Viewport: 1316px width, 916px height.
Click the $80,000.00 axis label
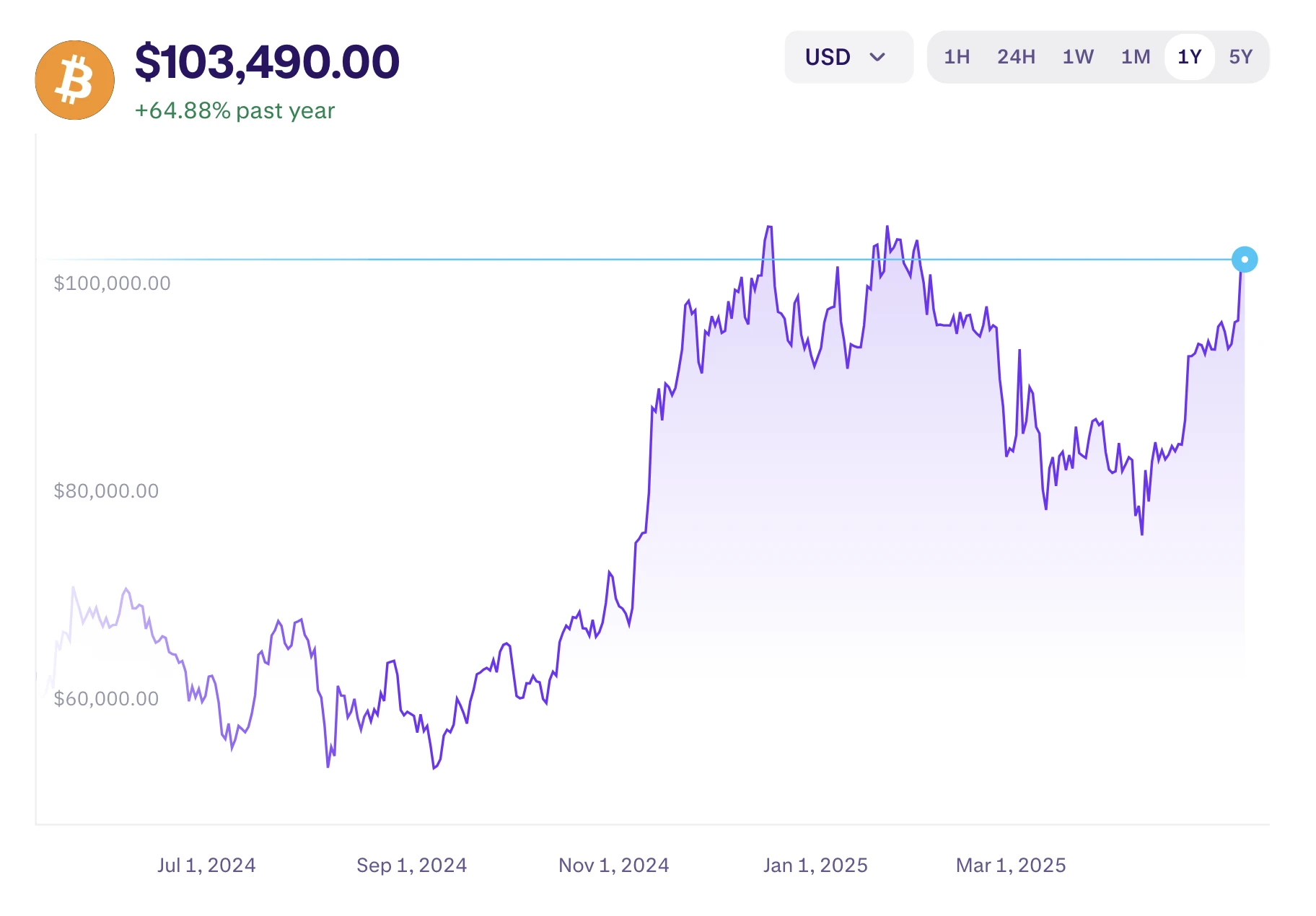click(x=106, y=491)
